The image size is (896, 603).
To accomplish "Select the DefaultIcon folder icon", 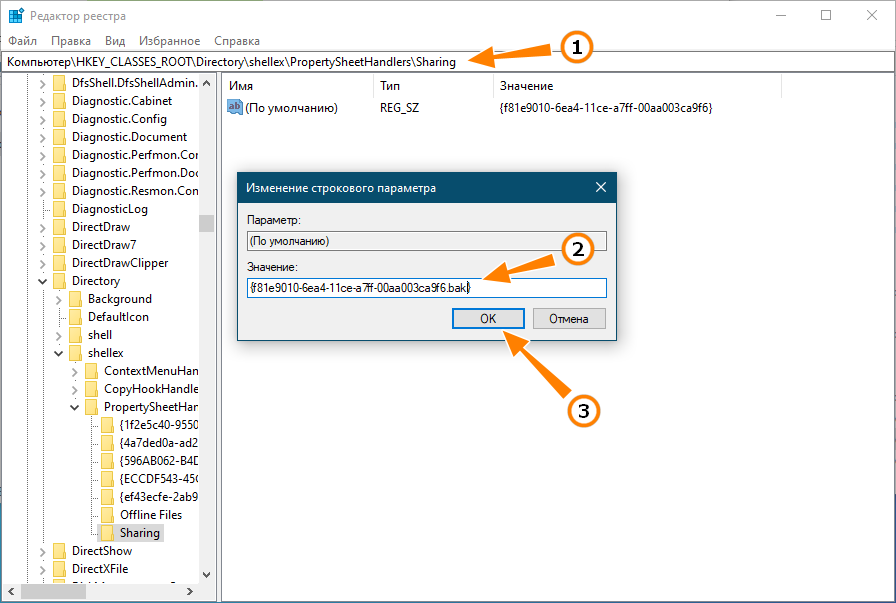I will [75, 317].
